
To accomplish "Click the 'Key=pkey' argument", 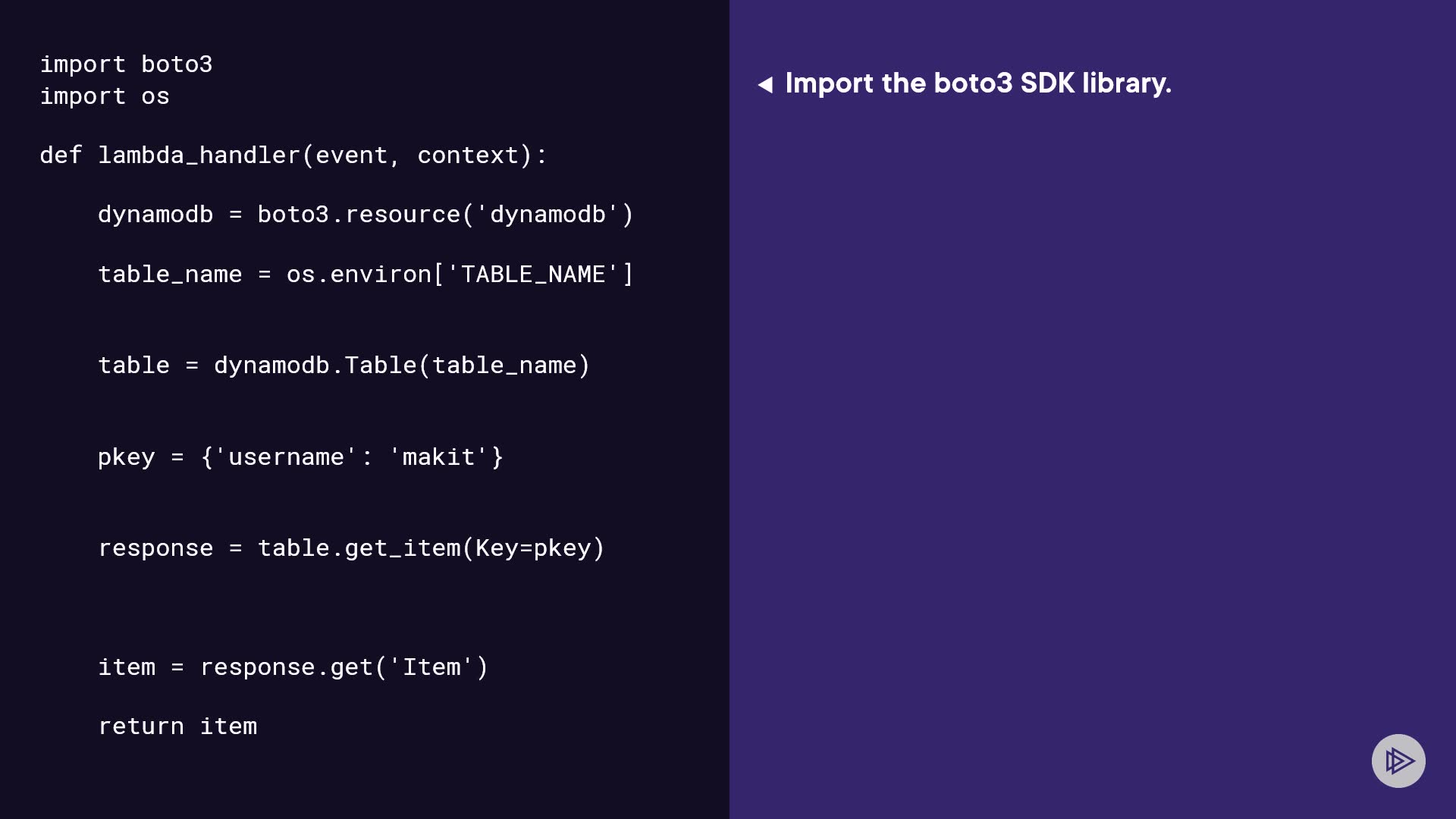I will [533, 548].
